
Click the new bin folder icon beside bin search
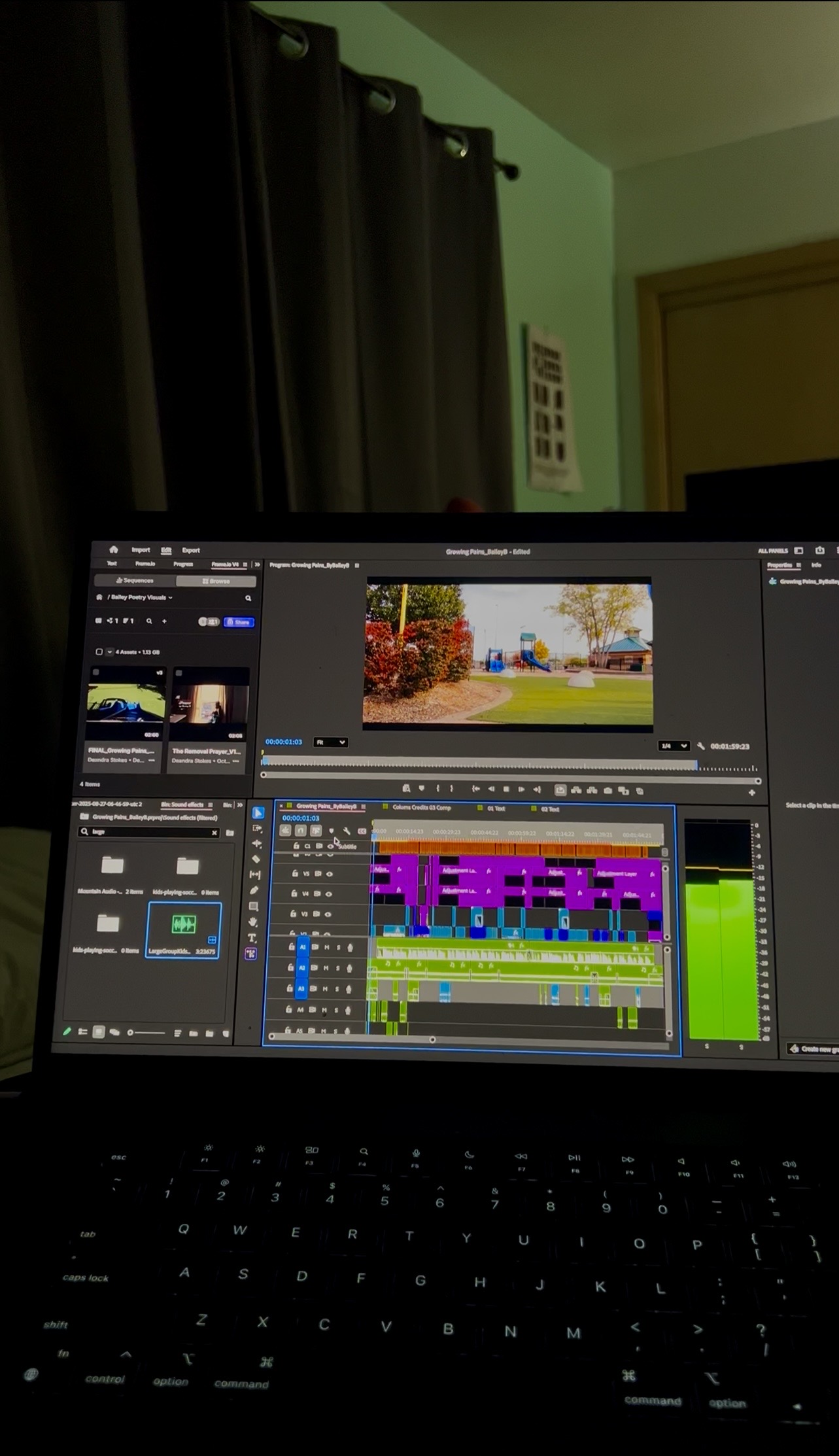click(x=230, y=833)
